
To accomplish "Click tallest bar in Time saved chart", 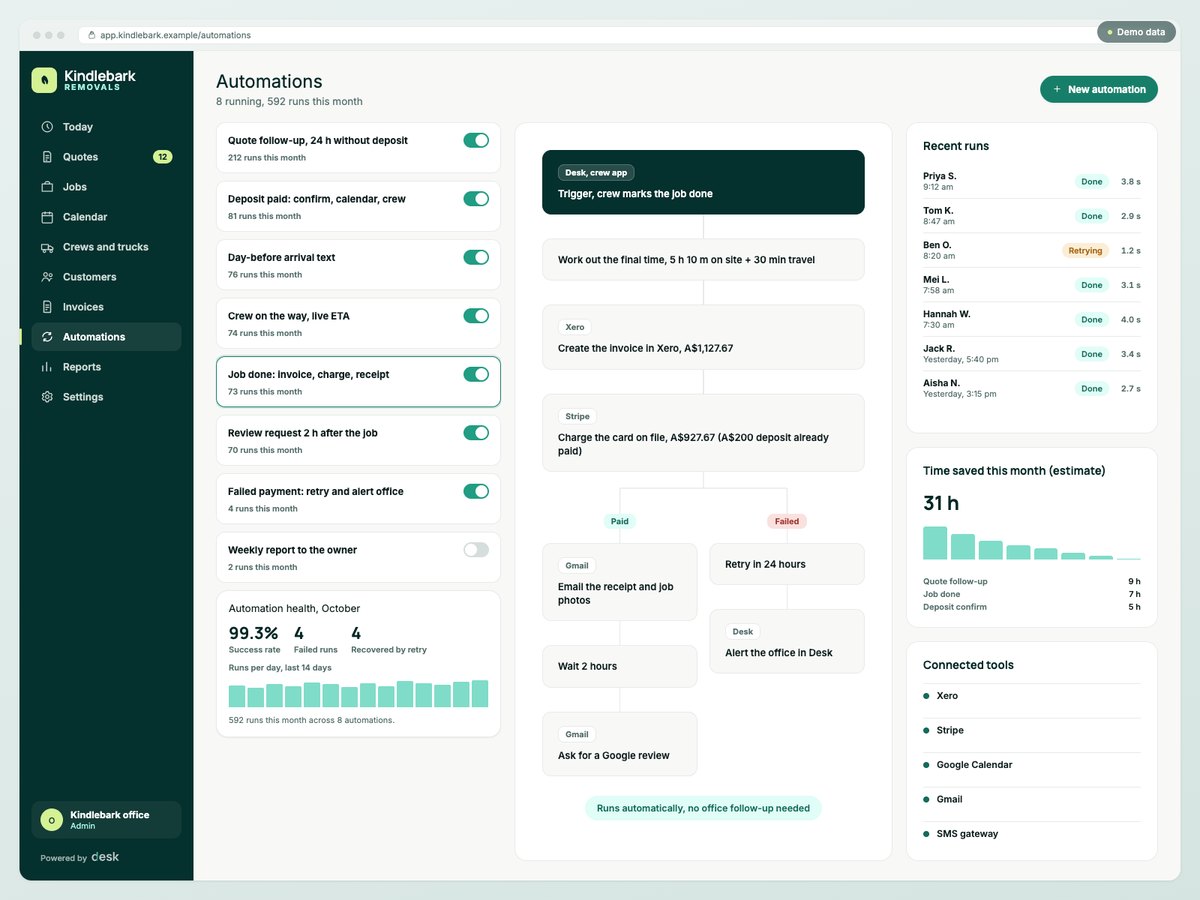I will [x=935, y=543].
